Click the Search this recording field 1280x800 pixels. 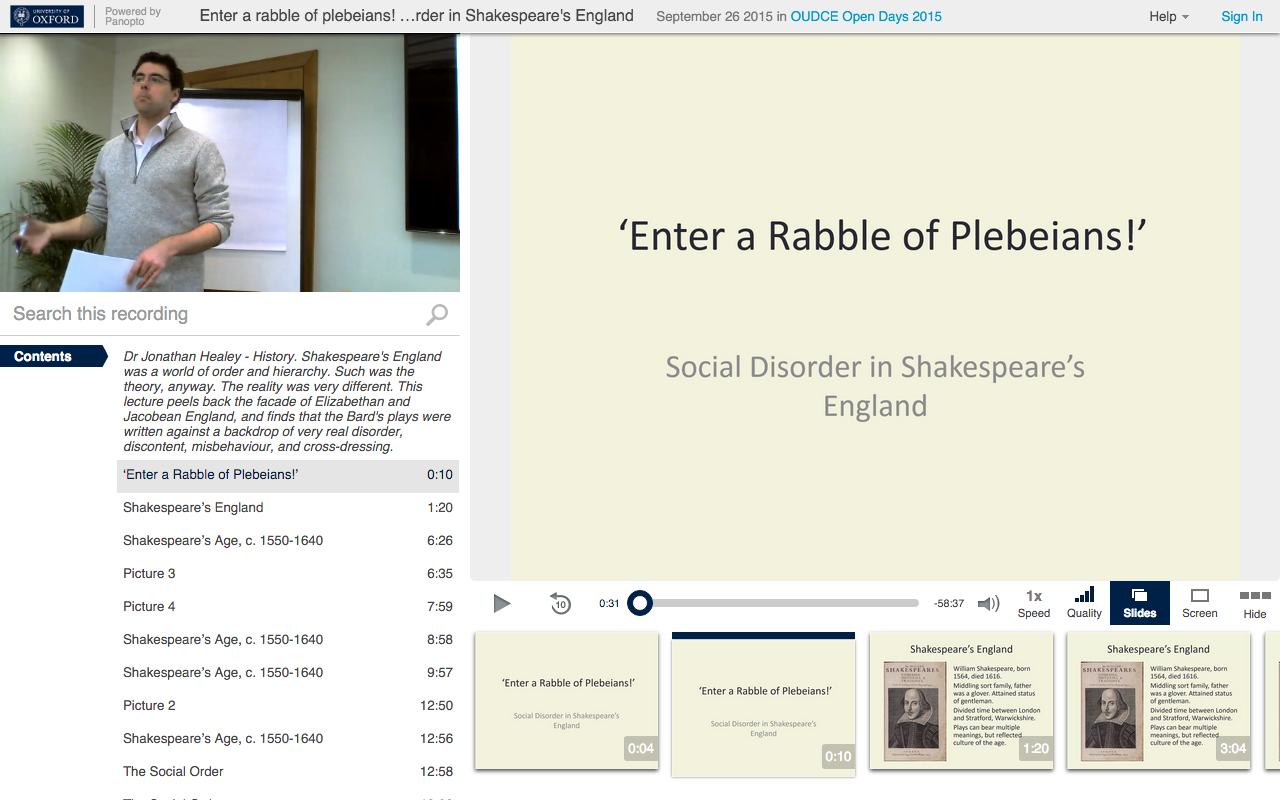tap(215, 314)
